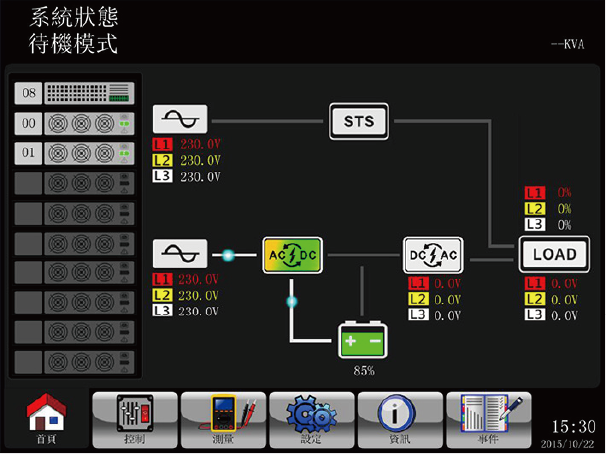Click the empty slot below module 01
Viewport: 606px width, 454px height.
pyautogui.click(x=74, y=184)
